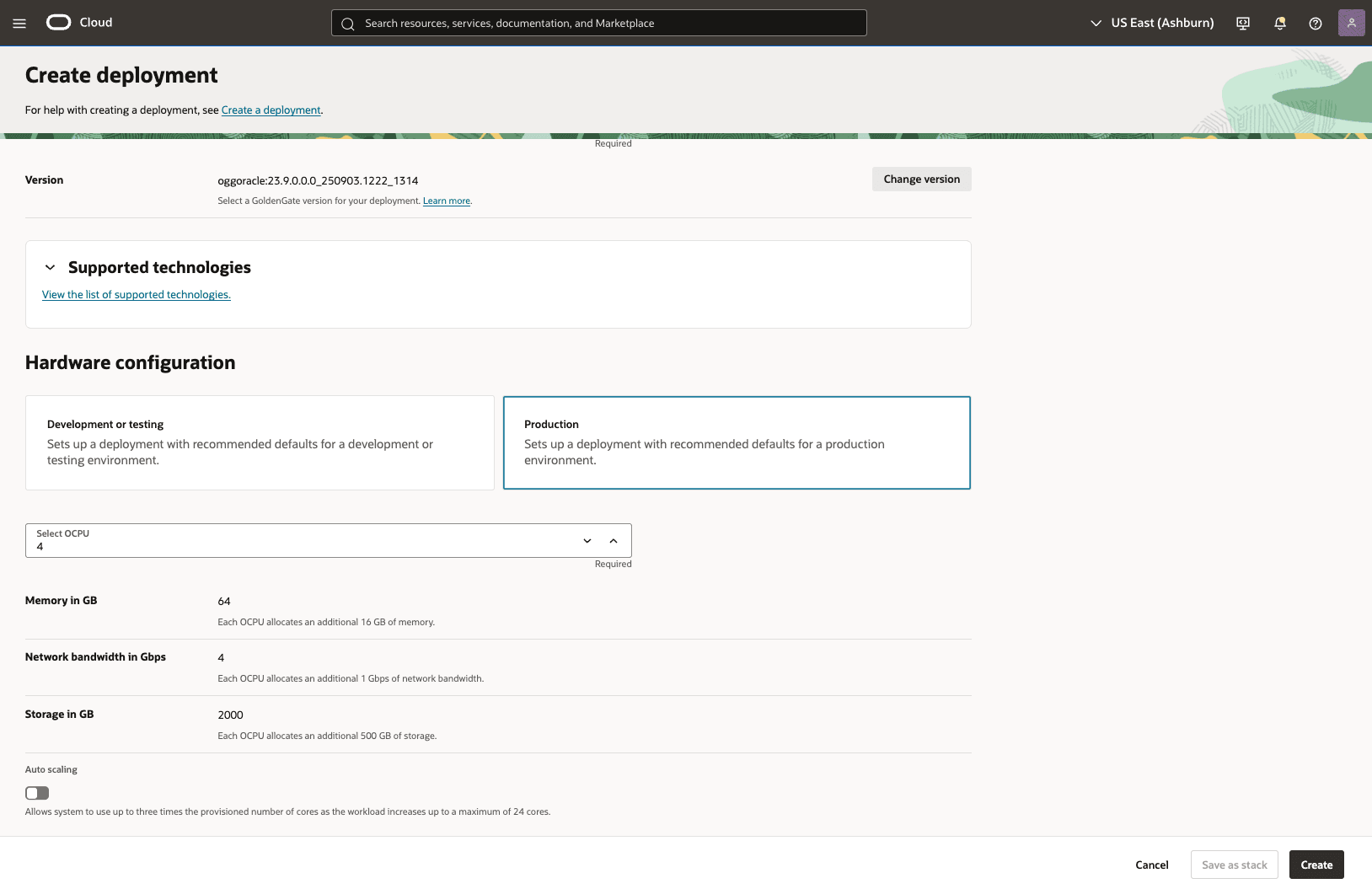Open the Select OCPU dropdown
This screenshot has width=1372, height=889.
pos(587,540)
